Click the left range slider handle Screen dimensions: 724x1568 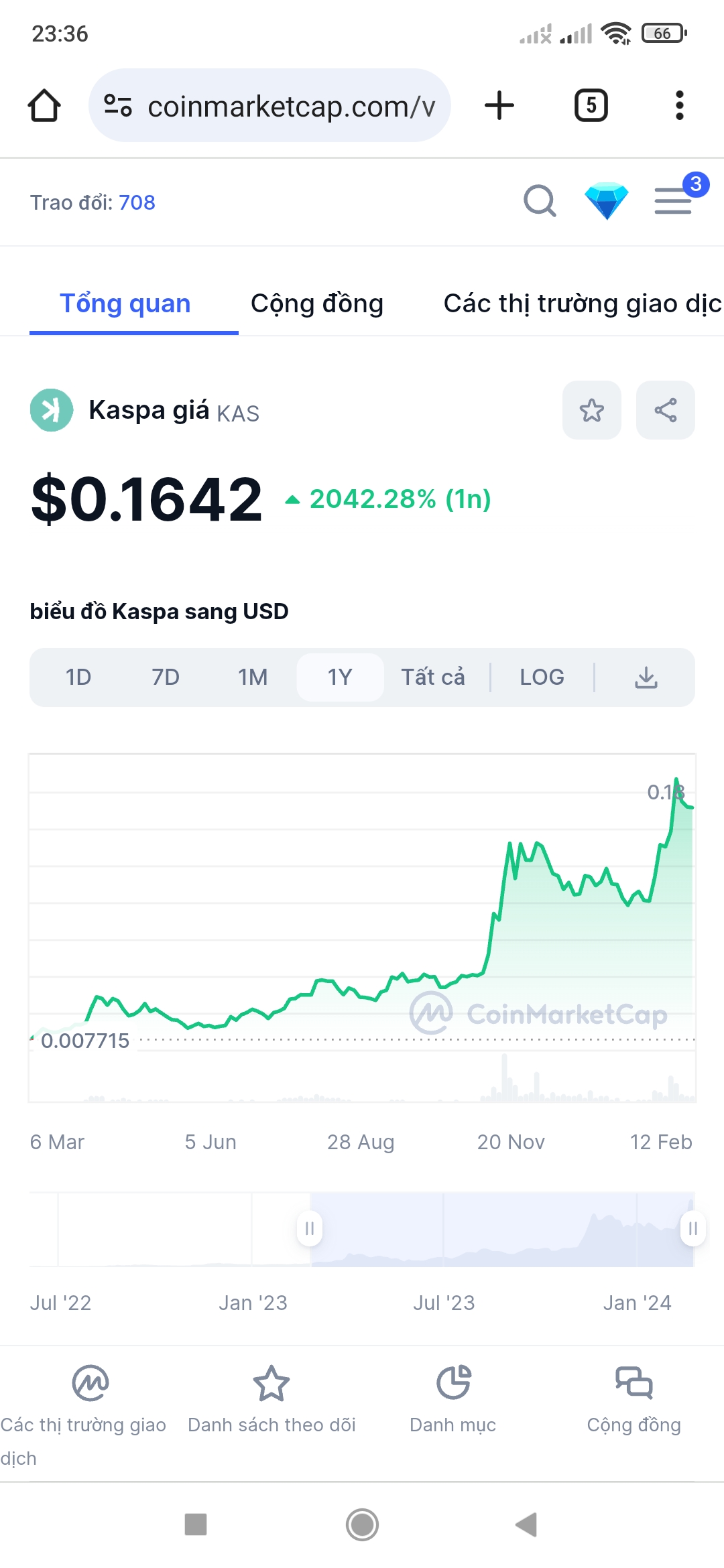pos(310,1229)
